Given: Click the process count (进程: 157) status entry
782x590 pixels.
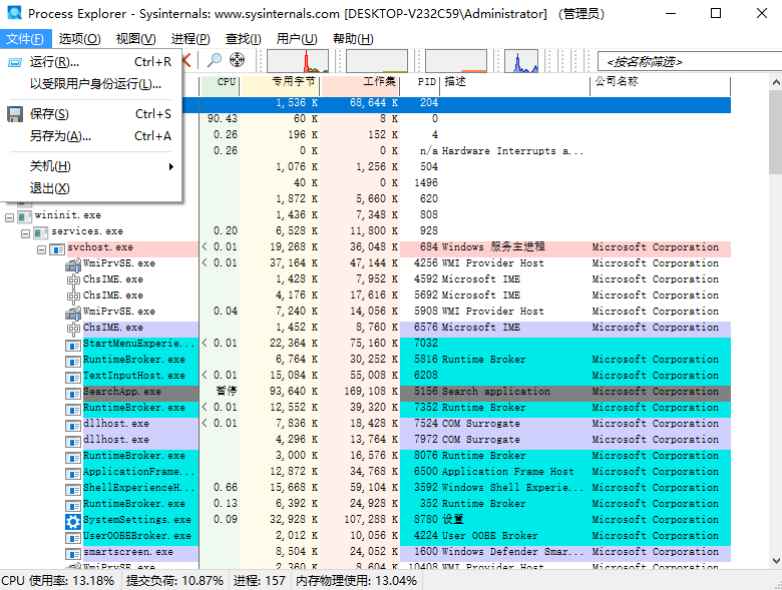Looking at the screenshot, I should pyautogui.click(x=259, y=581).
